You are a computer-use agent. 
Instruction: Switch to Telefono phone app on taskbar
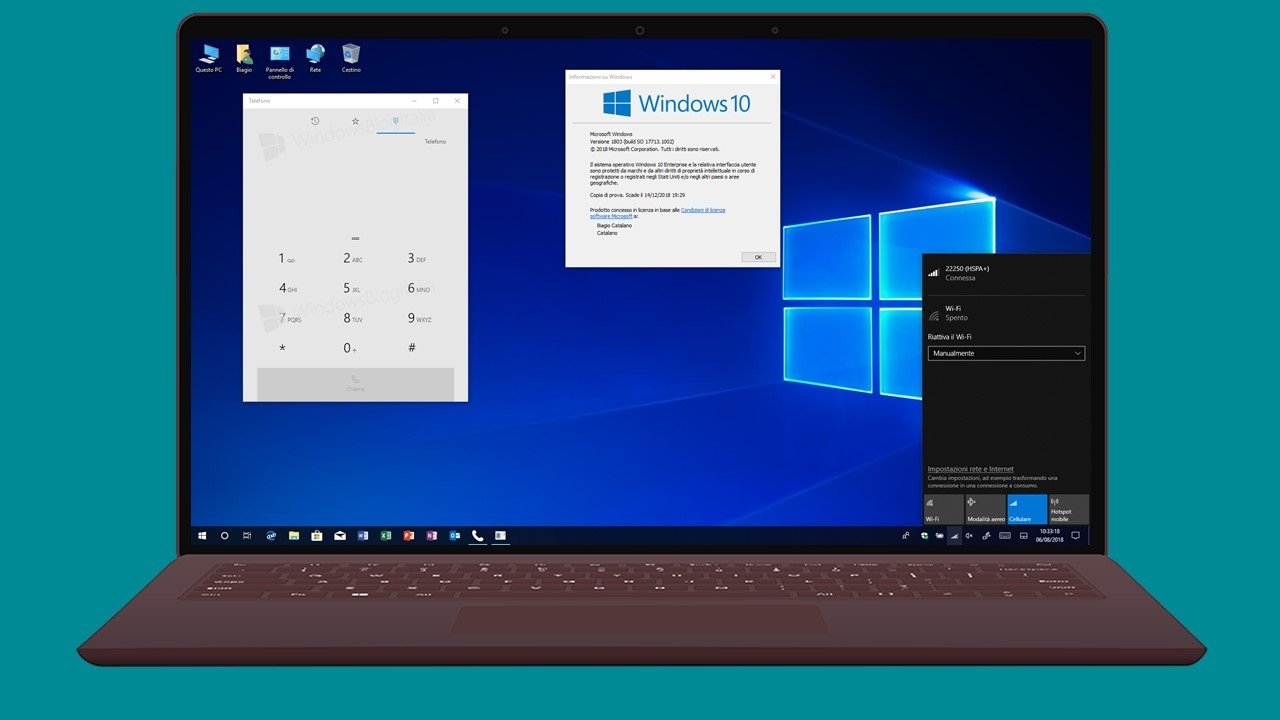[478, 536]
